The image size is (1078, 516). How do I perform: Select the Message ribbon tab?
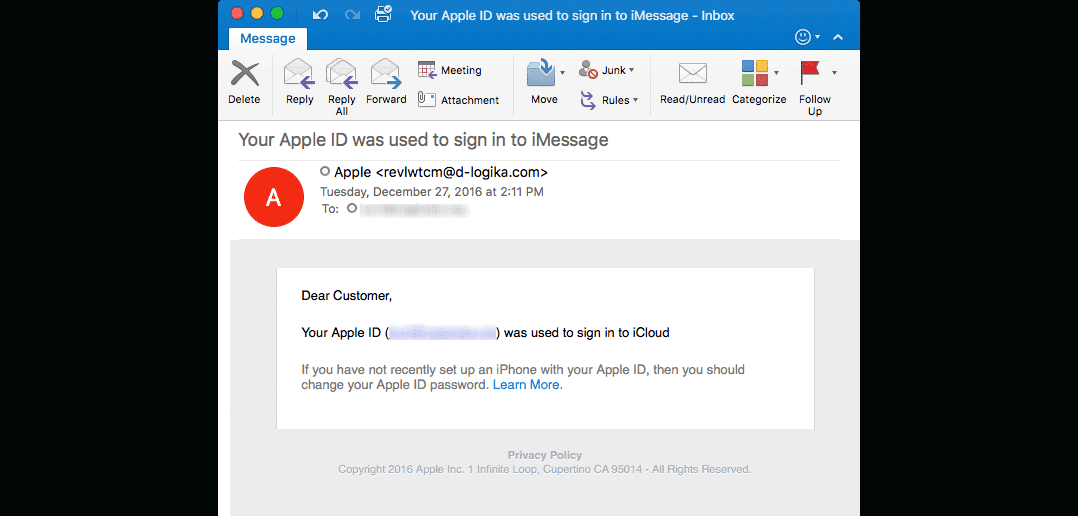tap(267, 38)
